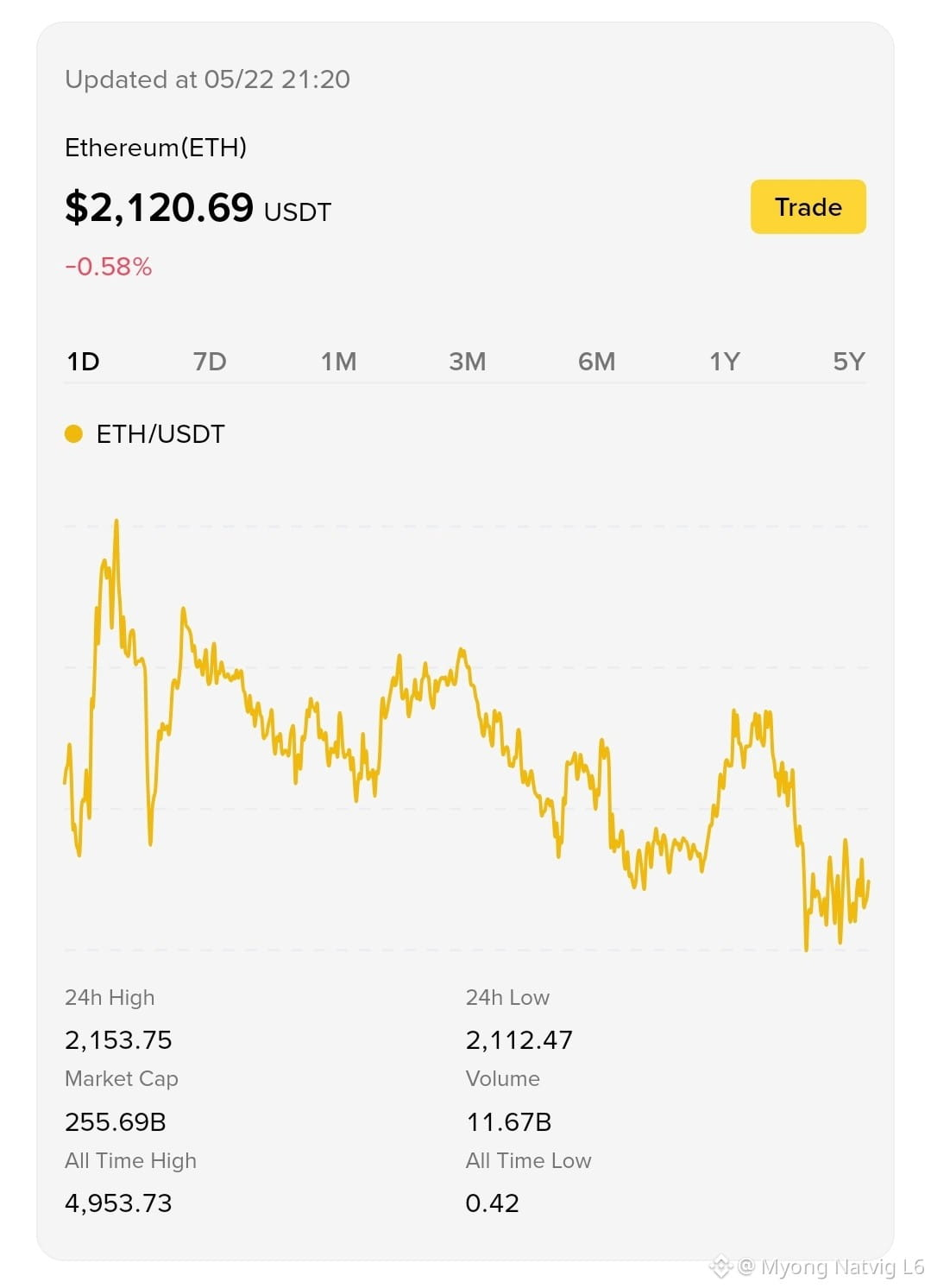Switch to the 7D chart range

210,362
